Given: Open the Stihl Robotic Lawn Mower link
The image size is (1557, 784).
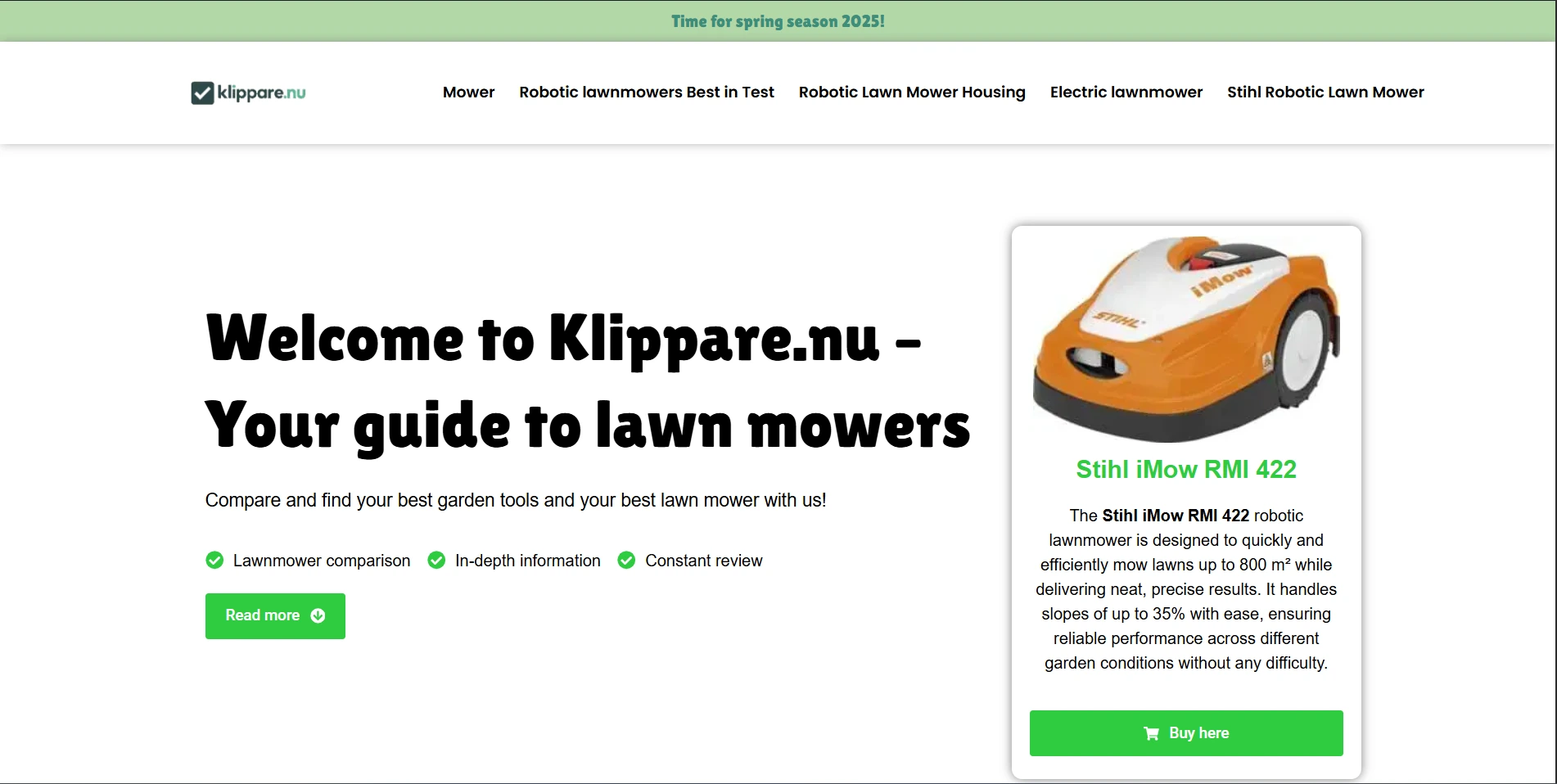Looking at the screenshot, I should [x=1325, y=92].
